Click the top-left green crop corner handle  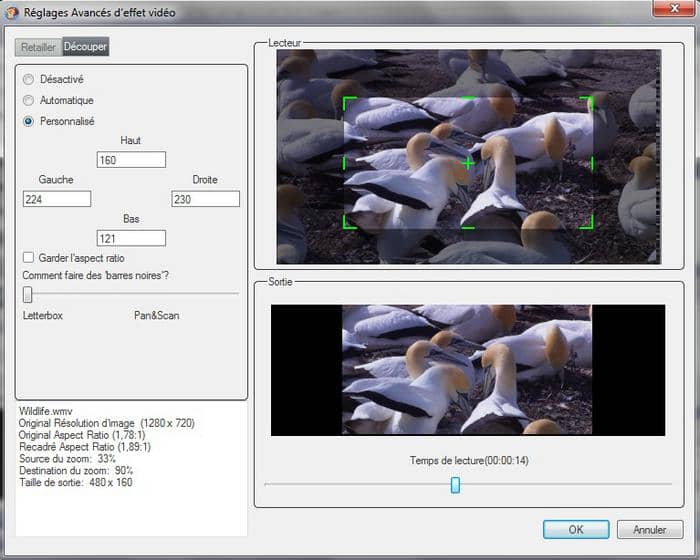pos(350,104)
